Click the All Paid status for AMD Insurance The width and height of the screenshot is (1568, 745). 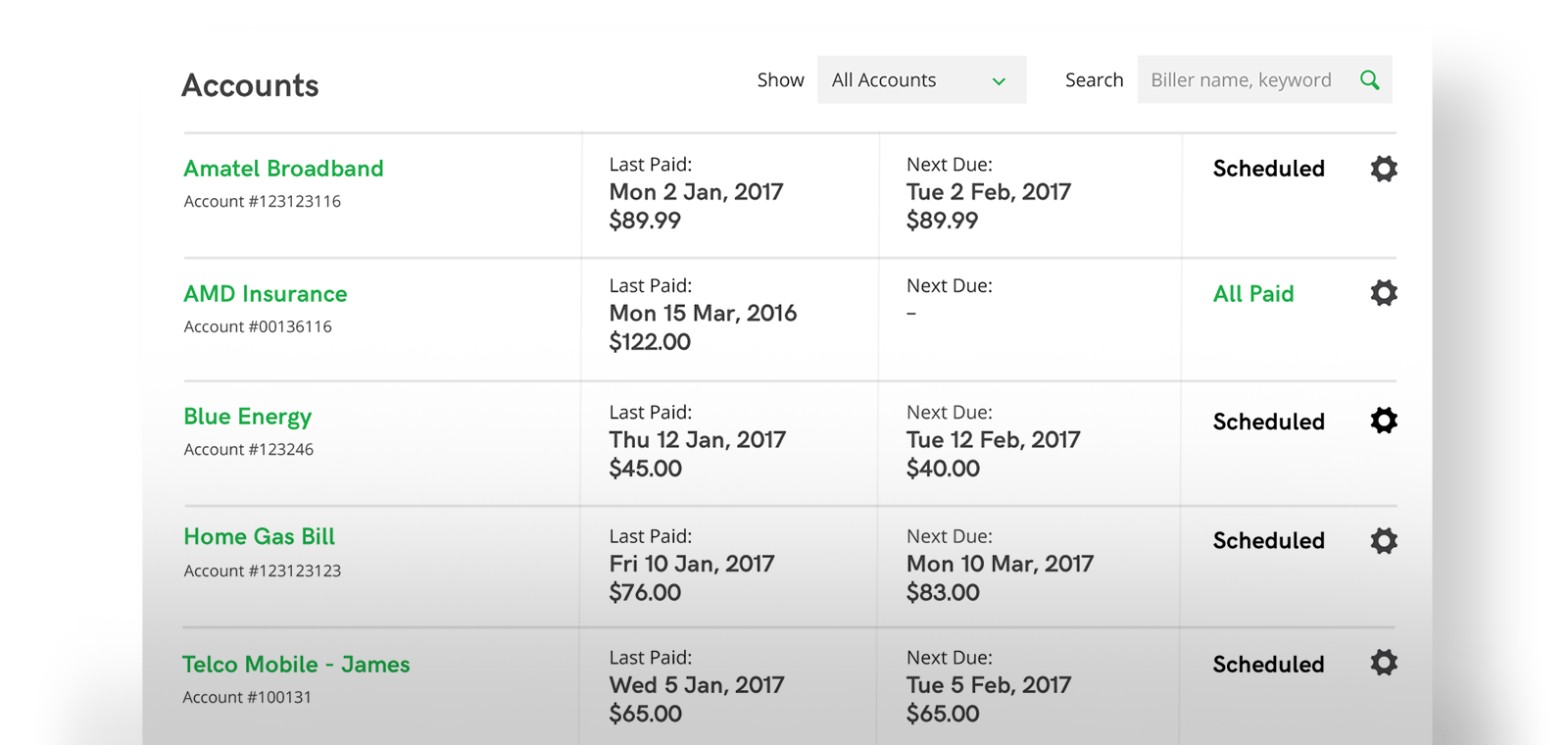tap(1253, 294)
